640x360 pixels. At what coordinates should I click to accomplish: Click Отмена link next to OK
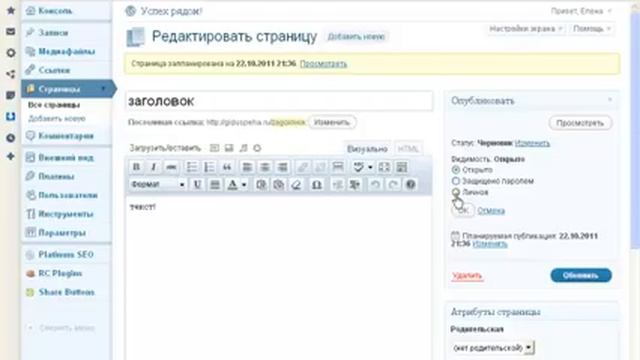[x=491, y=211]
